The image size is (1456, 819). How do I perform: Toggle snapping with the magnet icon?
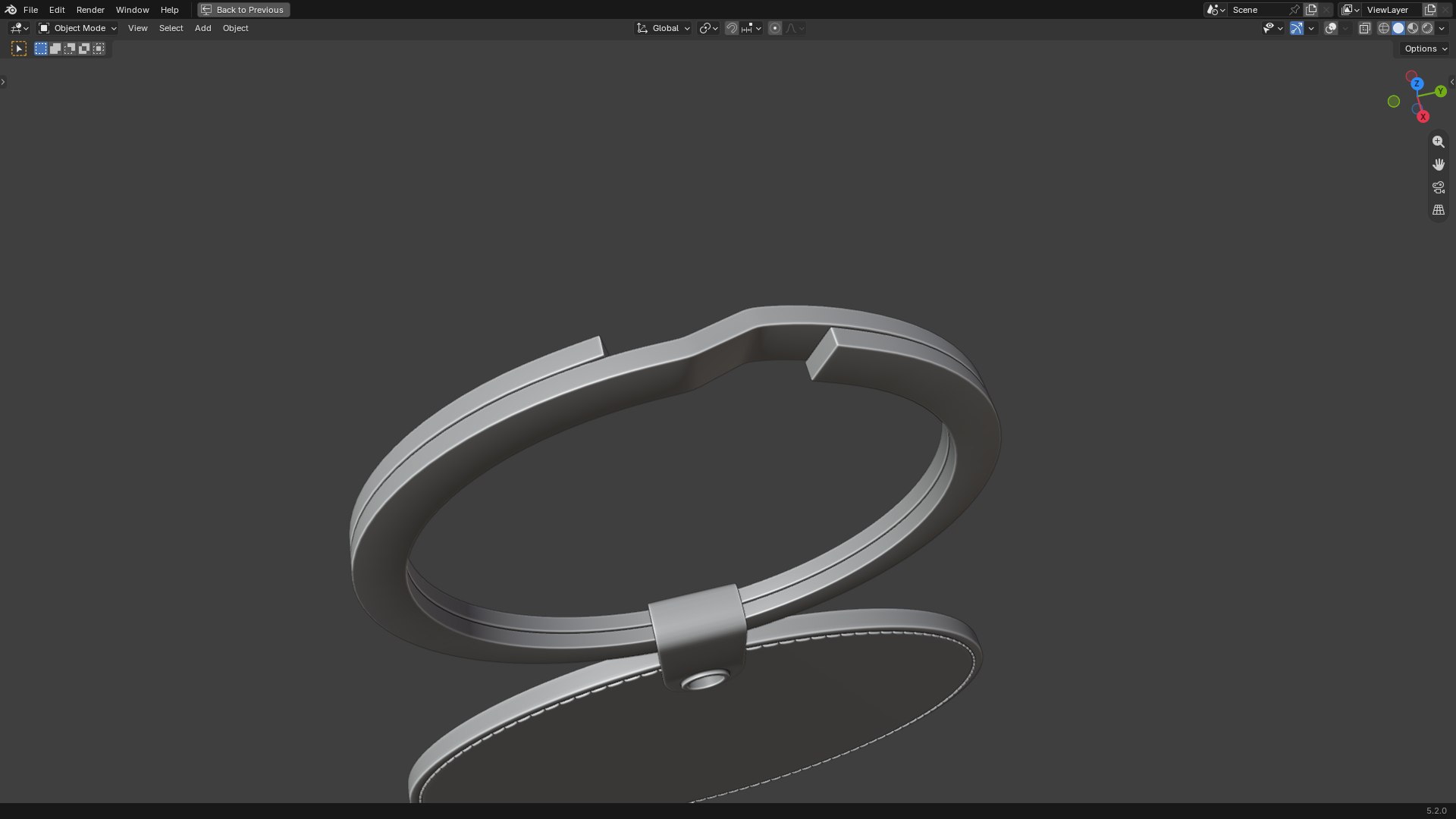tap(732, 28)
